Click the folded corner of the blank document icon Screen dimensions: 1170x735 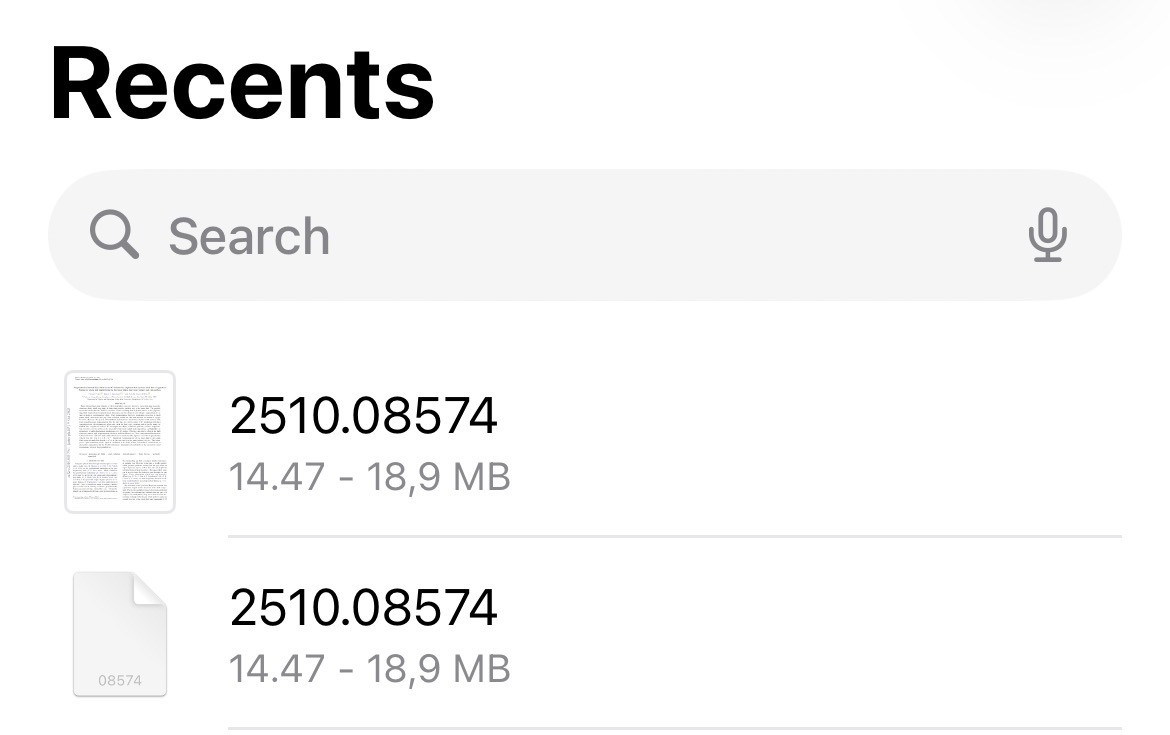point(150,588)
